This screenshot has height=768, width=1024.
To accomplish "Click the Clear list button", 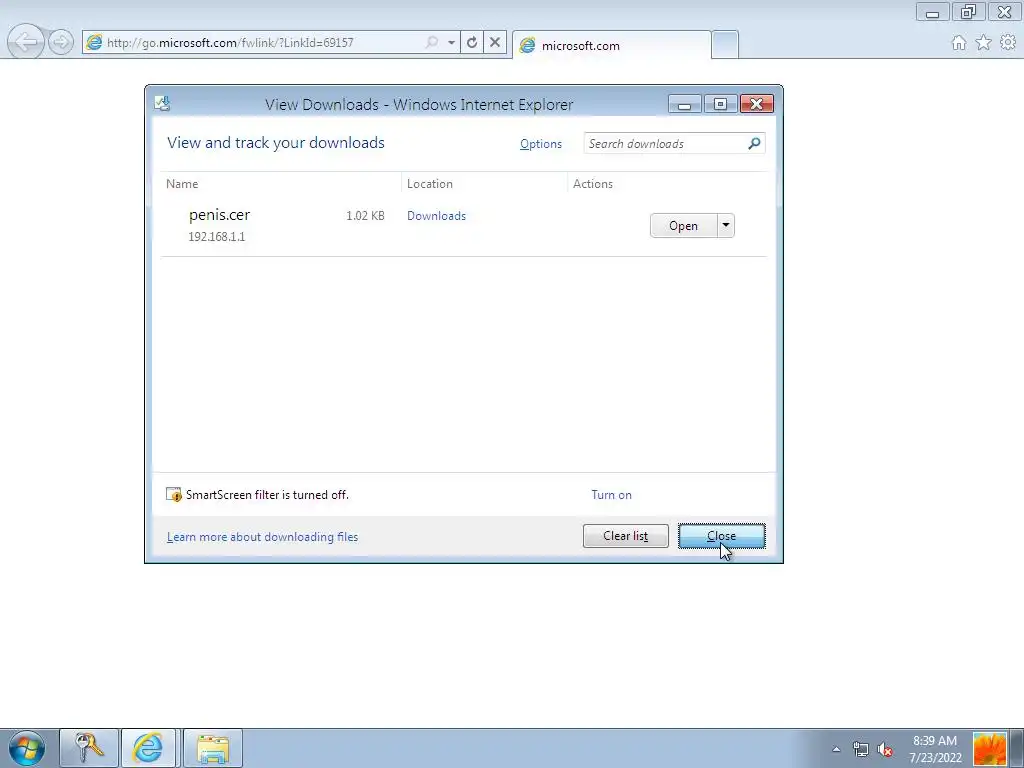I will [x=626, y=536].
